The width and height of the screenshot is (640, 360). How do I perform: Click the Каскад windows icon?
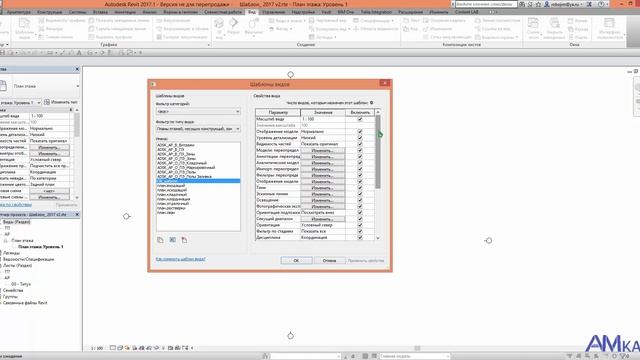(x=571, y=29)
